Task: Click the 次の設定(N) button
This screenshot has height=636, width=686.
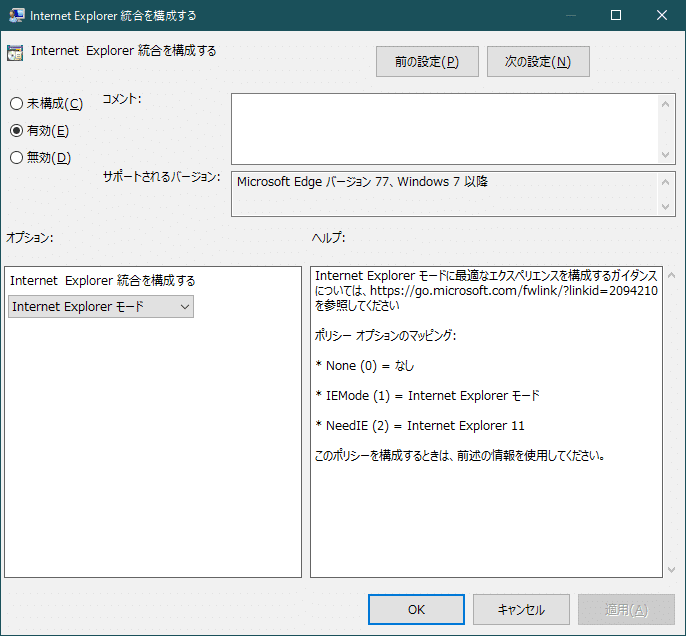Action: click(538, 62)
